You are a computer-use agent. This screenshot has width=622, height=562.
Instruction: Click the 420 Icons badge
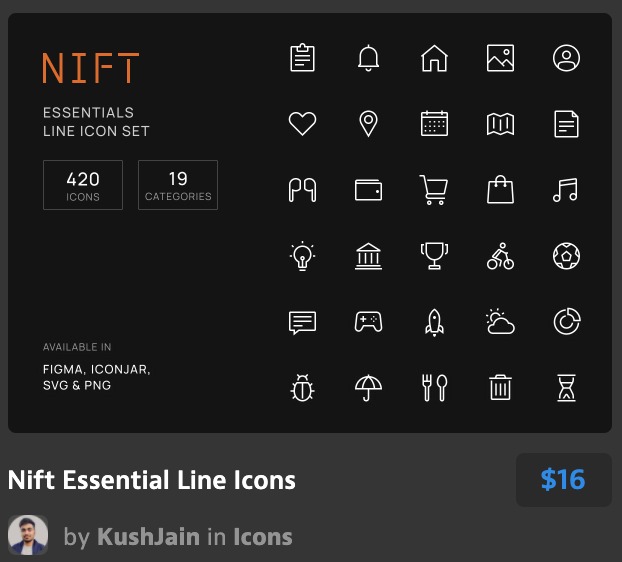83,185
